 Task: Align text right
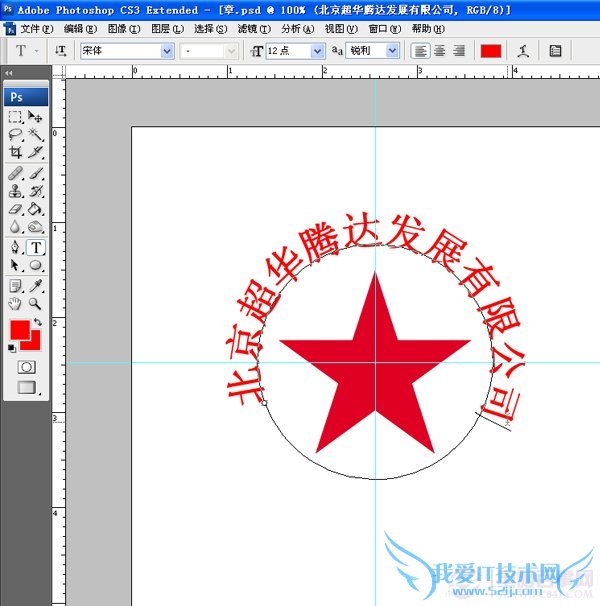click(x=459, y=51)
